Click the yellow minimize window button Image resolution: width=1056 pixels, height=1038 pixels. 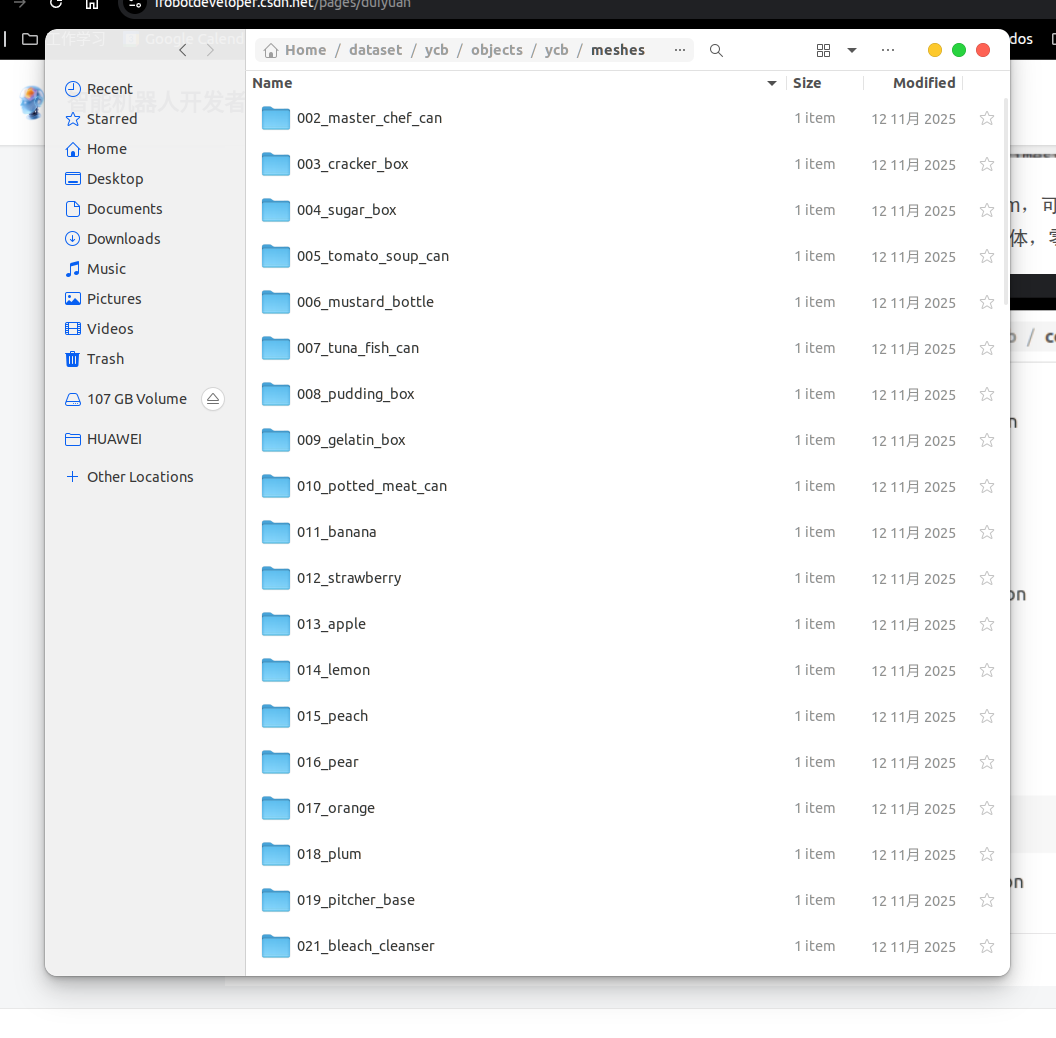[x=935, y=51]
